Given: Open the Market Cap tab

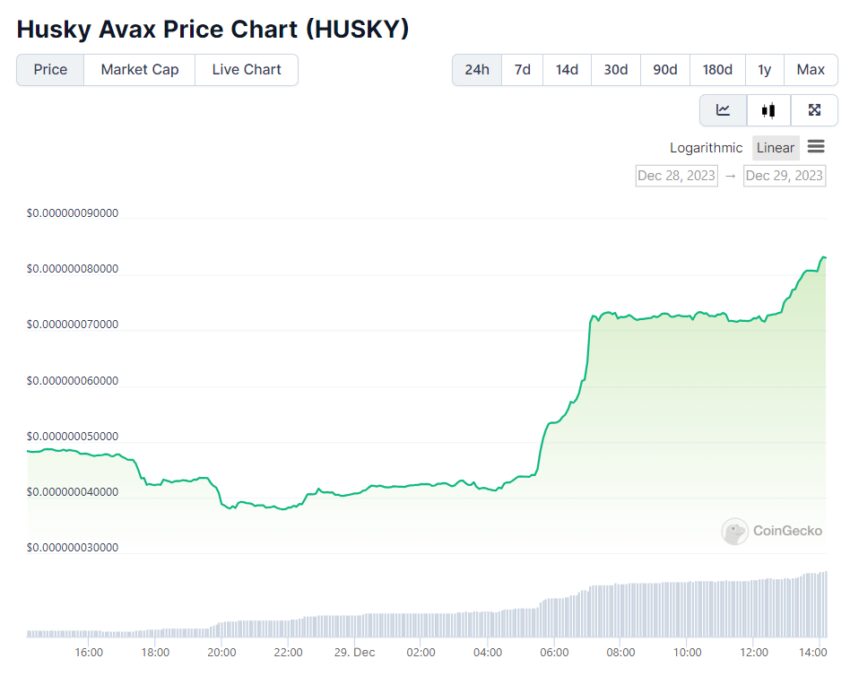Looking at the screenshot, I should [x=139, y=70].
